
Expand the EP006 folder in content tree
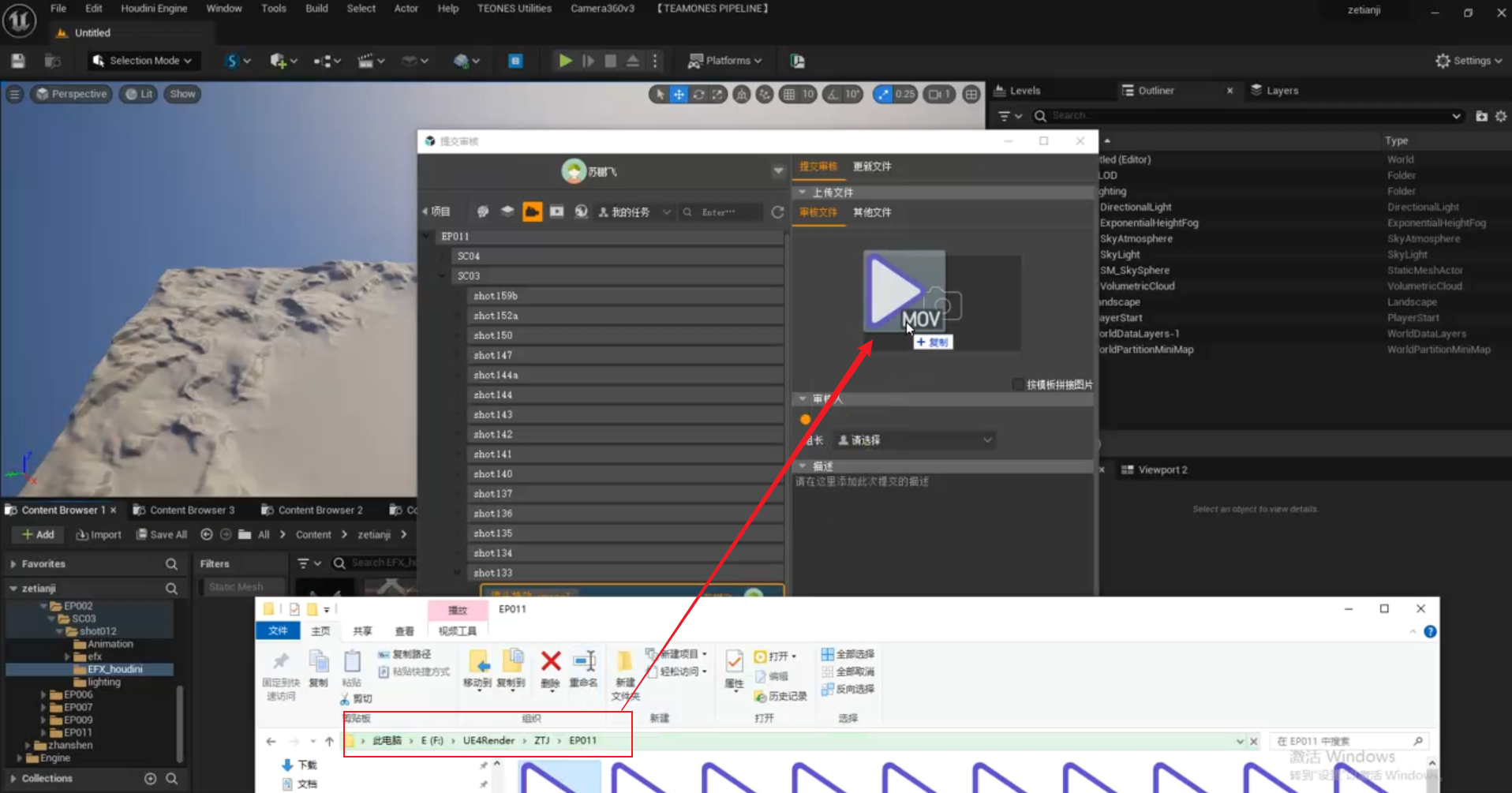coord(43,694)
